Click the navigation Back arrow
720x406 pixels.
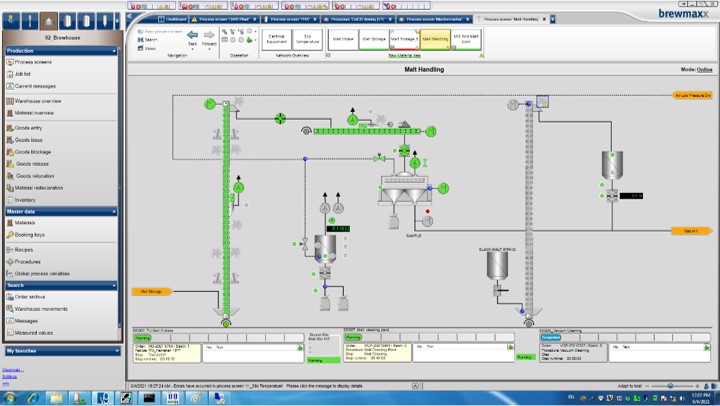click(193, 35)
